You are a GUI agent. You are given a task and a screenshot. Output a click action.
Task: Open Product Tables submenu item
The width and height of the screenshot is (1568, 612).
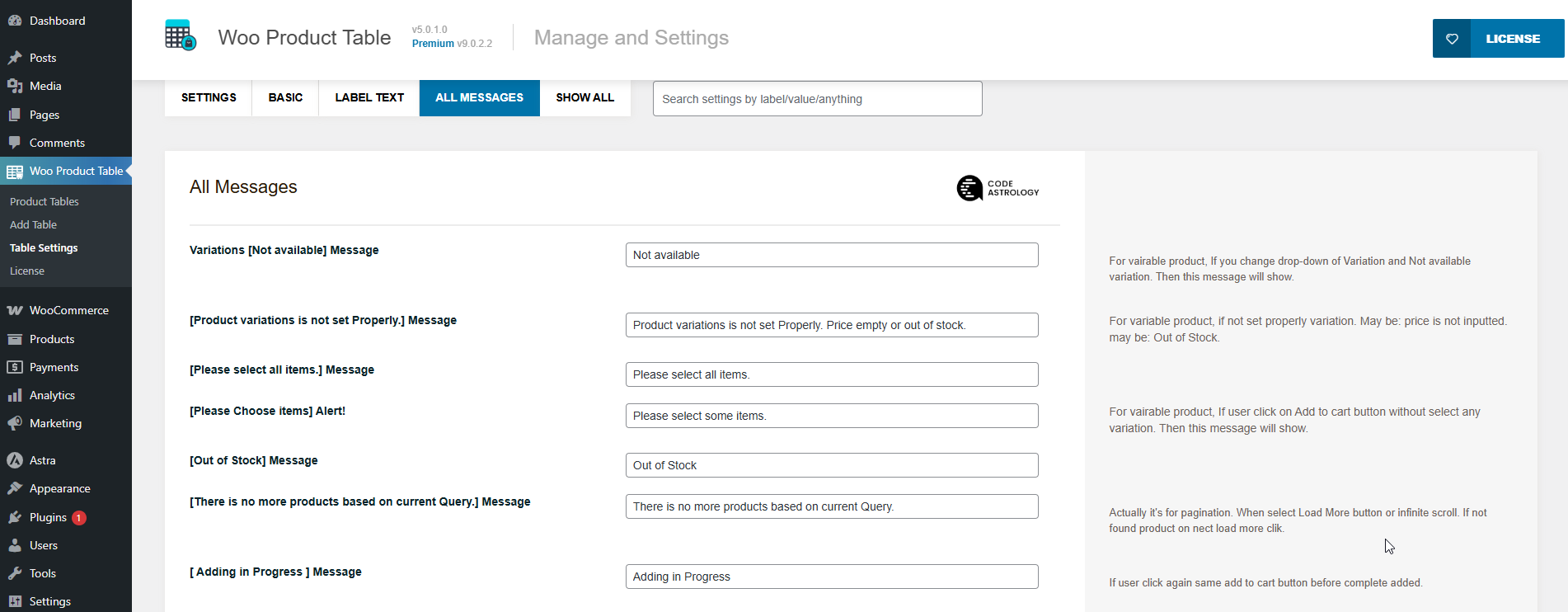pyautogui.click(x=45, y=201)
